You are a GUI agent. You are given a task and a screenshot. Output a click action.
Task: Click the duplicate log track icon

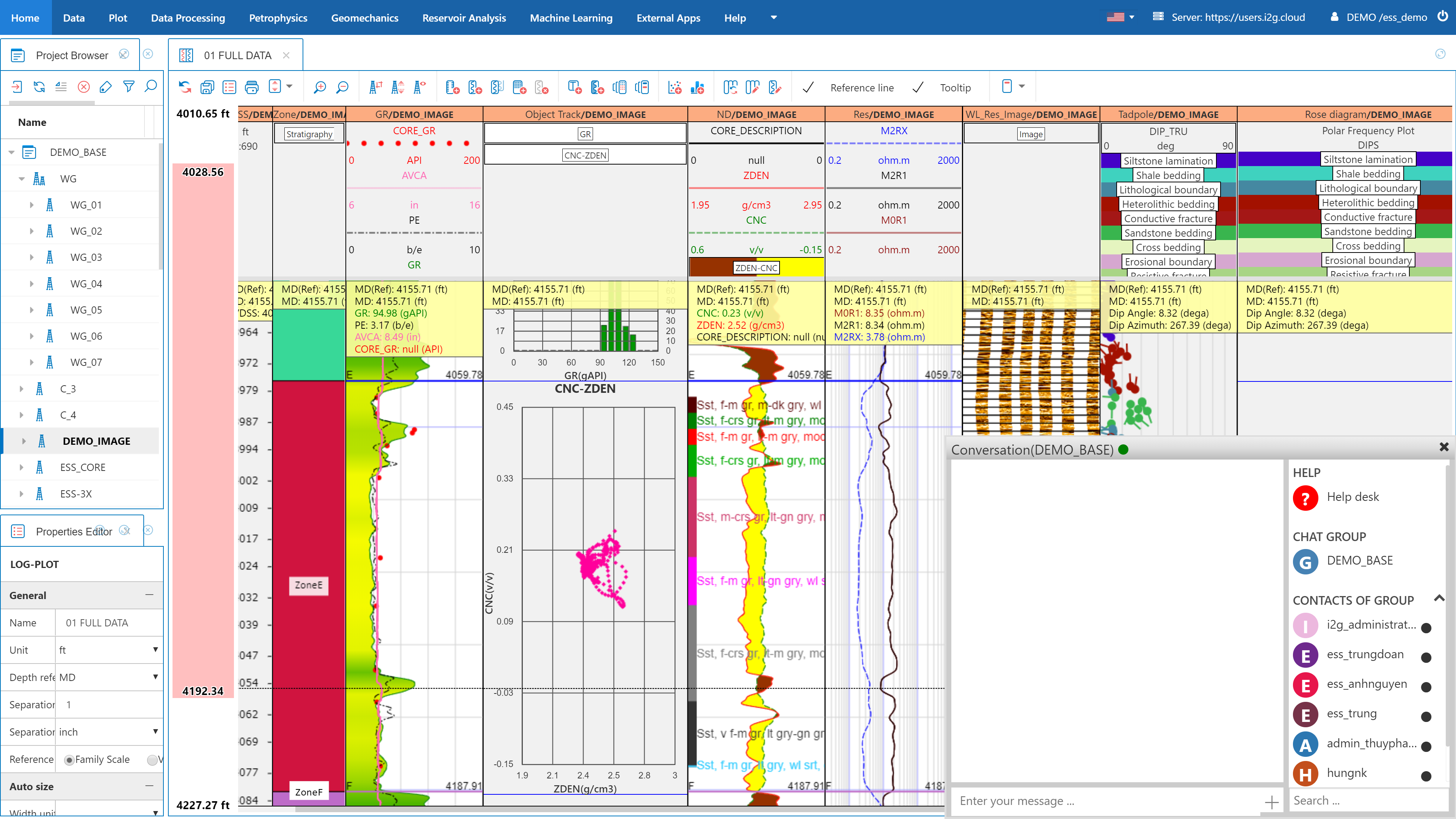click(497, 87)
